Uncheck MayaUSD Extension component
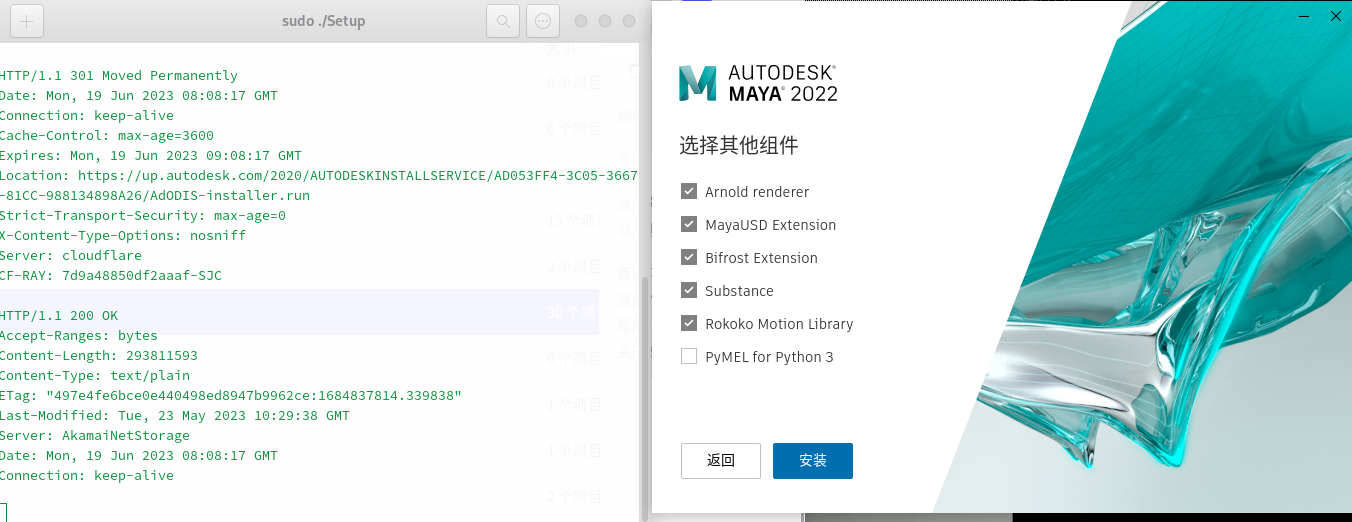 click(689, 224)
